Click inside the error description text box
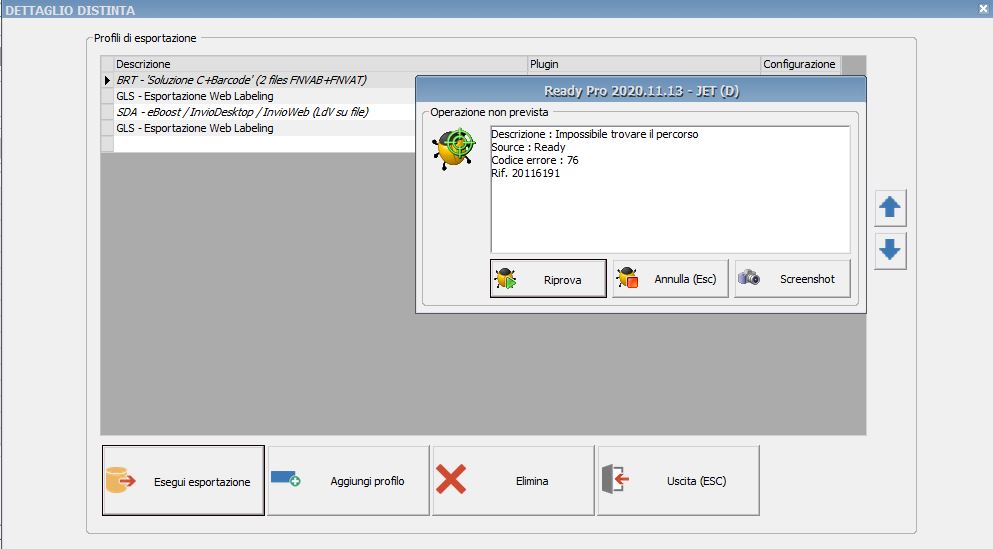The height and width of the screenshot is (549, 993). click(670, 190)
